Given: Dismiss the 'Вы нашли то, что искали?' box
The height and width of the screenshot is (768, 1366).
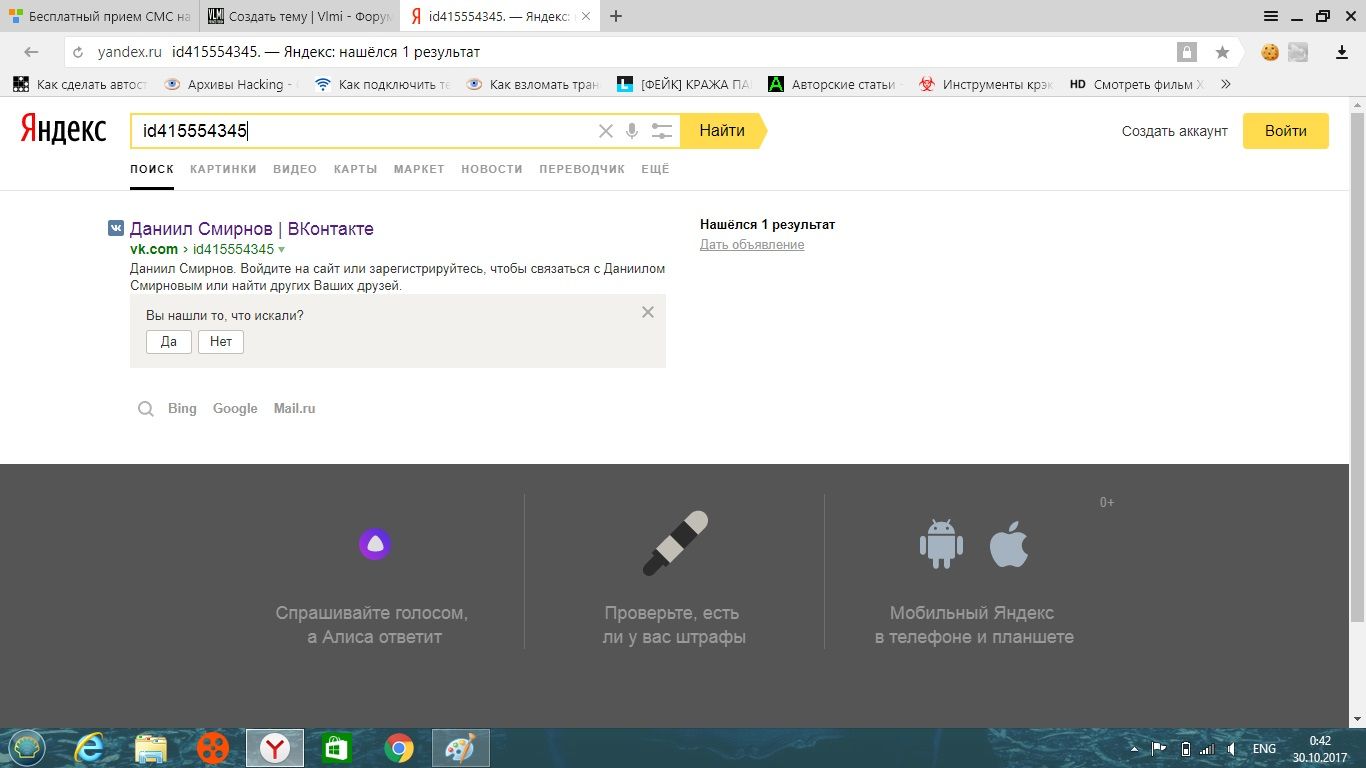Looking at the screenshot, I should [648, 312].
